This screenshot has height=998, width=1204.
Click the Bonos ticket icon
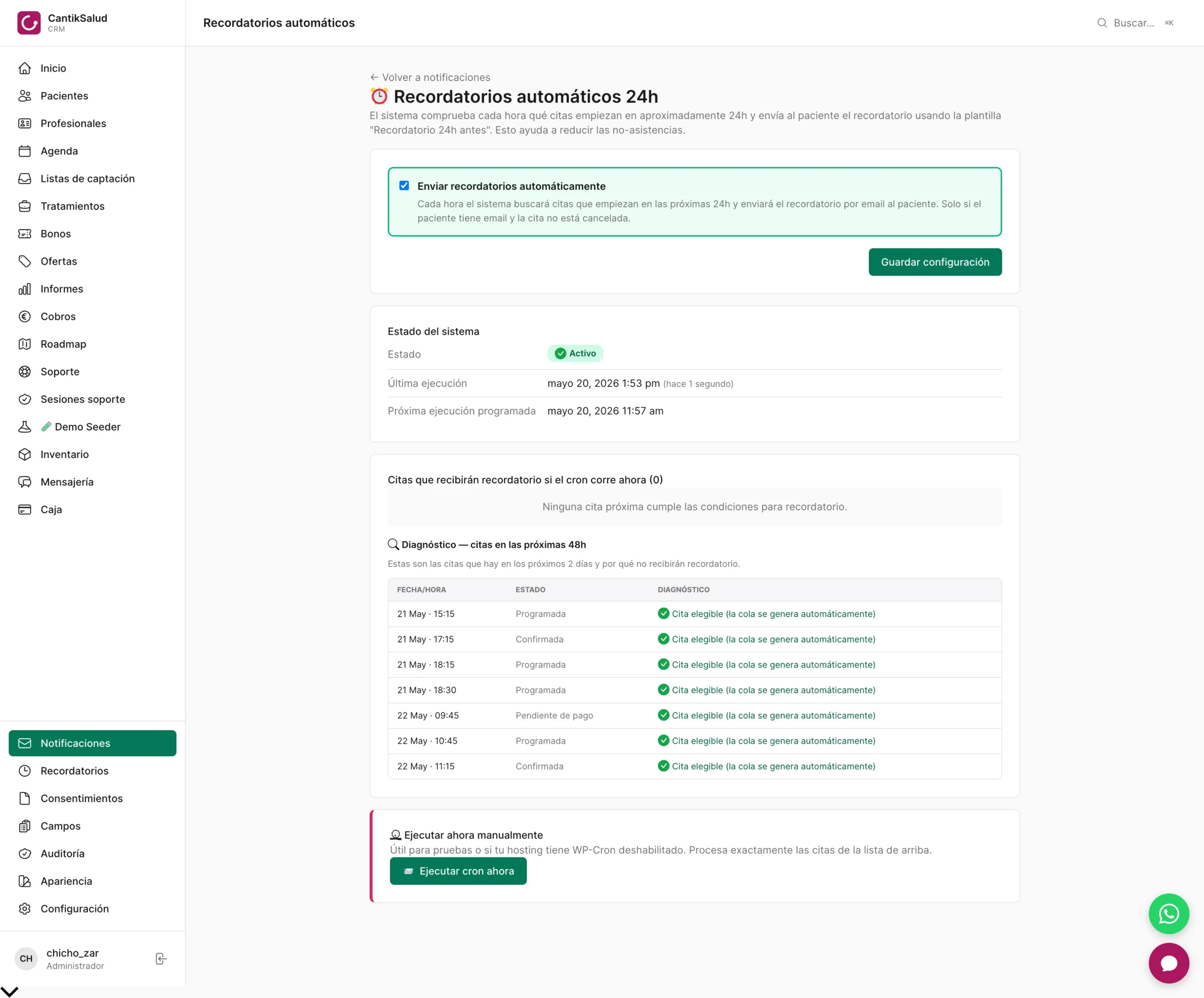[x=24, y=233]
